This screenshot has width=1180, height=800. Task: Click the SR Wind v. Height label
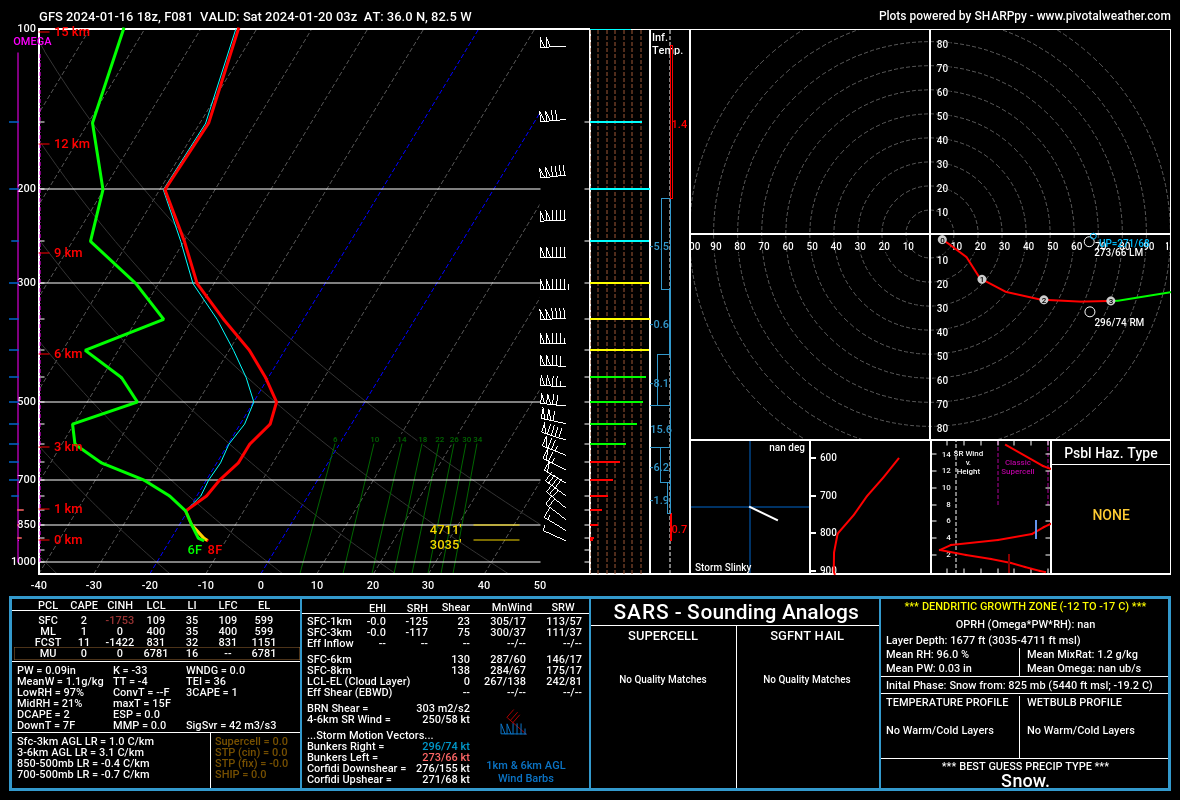click(969, 462)
